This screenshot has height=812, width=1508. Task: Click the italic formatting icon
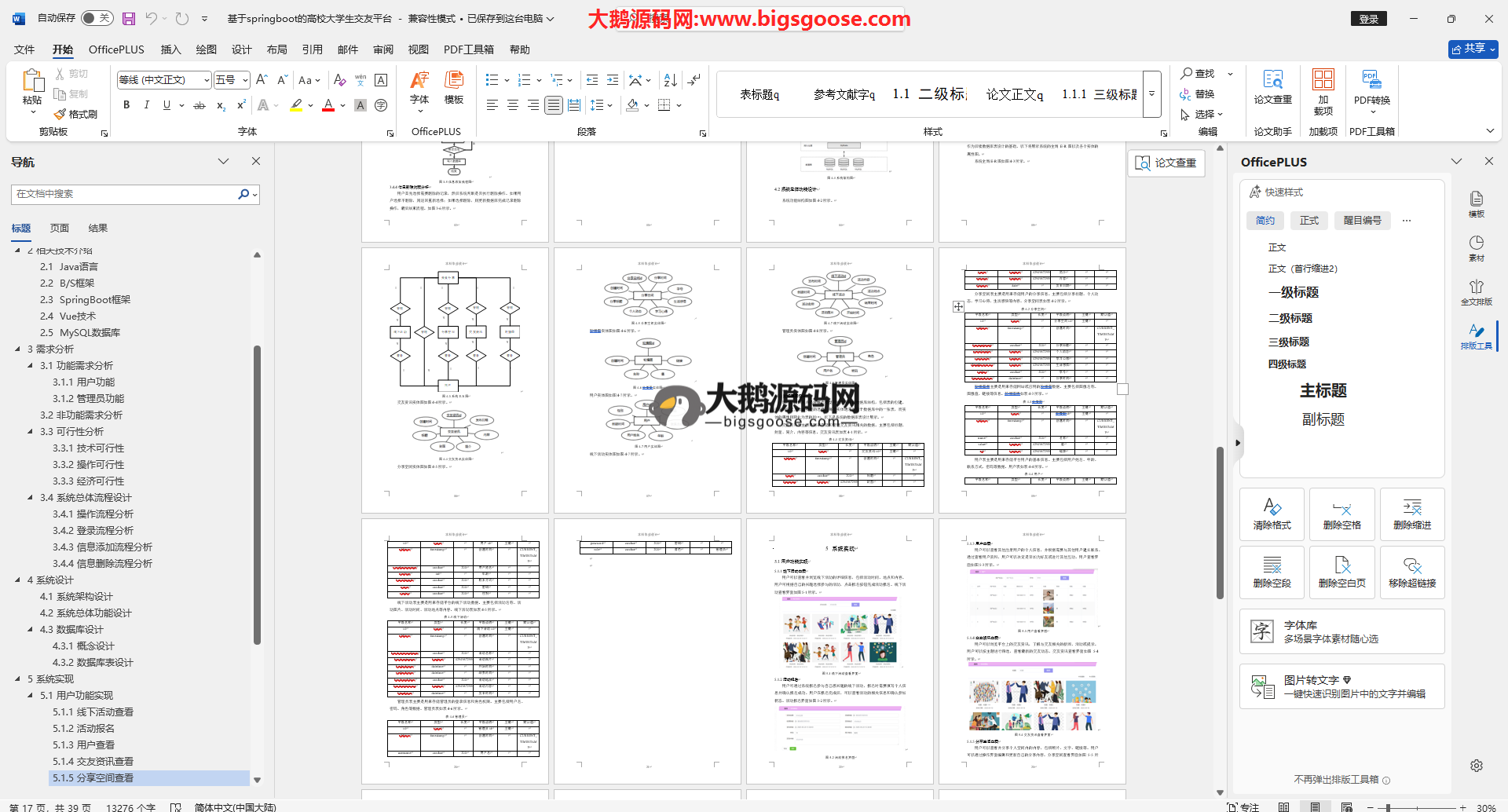point(146,105)
